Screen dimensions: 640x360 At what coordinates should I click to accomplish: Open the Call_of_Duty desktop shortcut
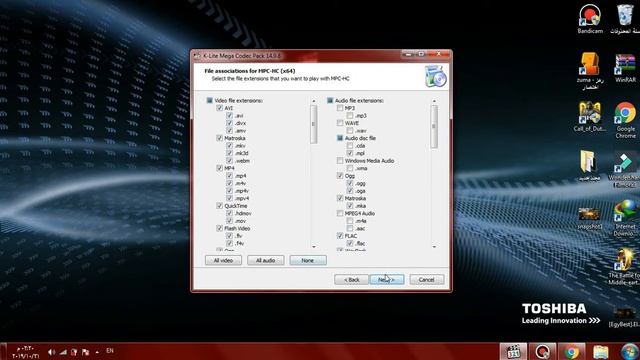589,116
